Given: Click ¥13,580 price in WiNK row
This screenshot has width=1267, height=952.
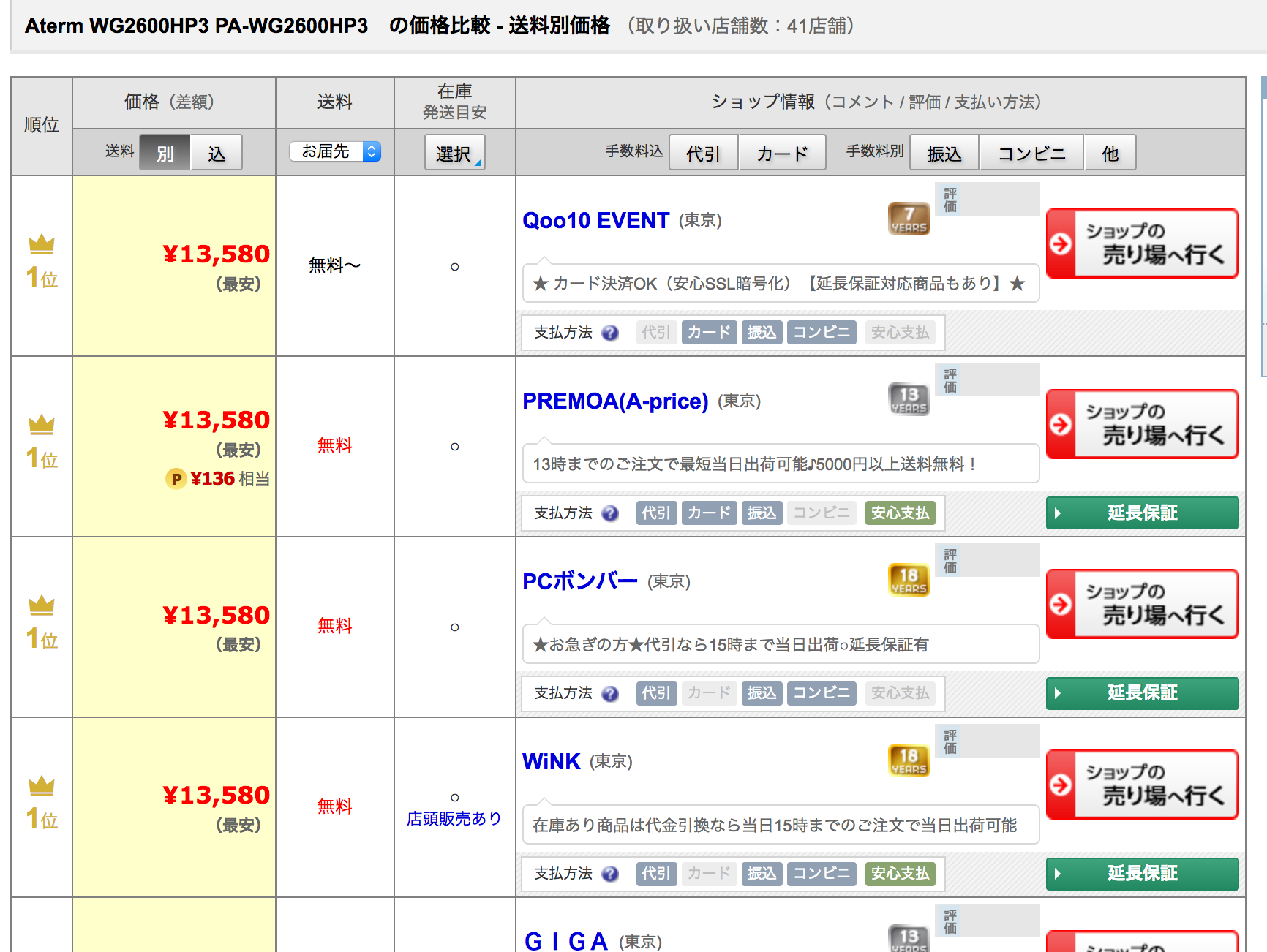Looking at the screenshot, I should 217,796.
